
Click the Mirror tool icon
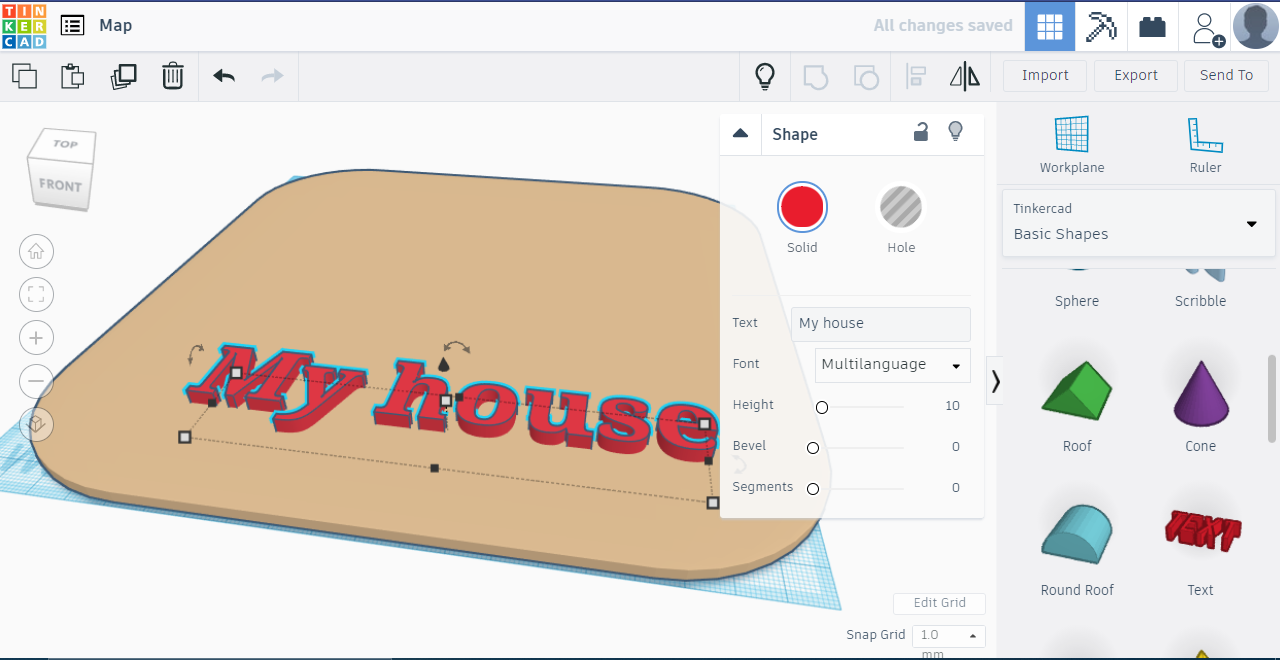[x=965, y=77]
